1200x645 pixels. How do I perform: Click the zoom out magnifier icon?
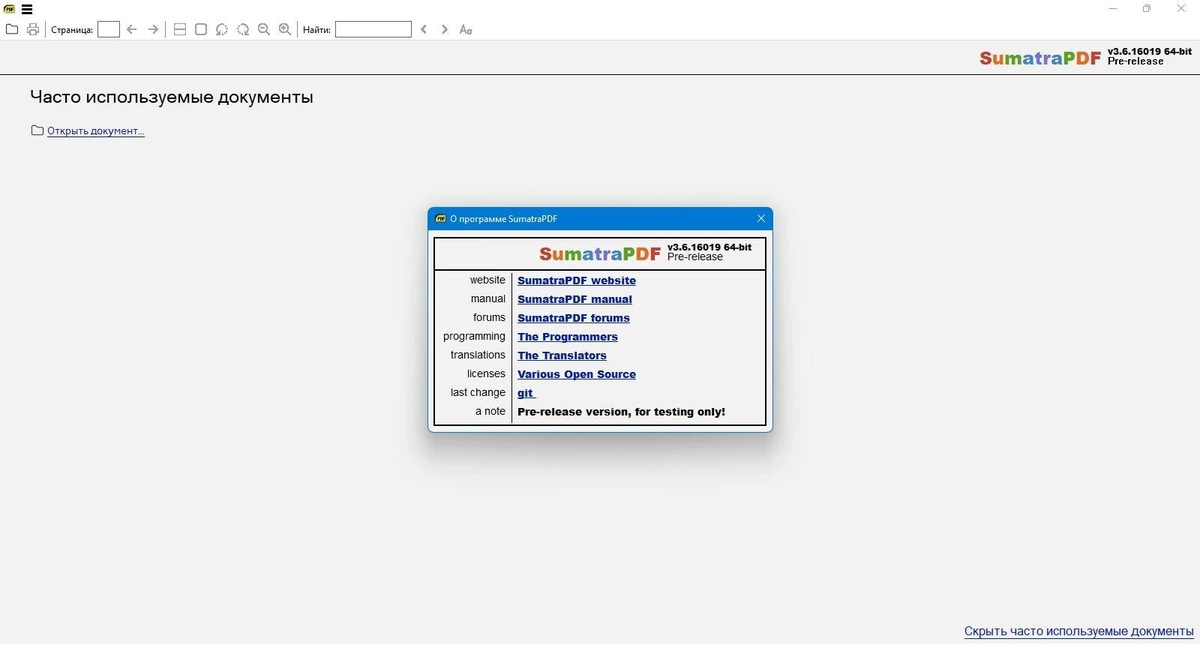pyautogui.click(x=264, y=29)
